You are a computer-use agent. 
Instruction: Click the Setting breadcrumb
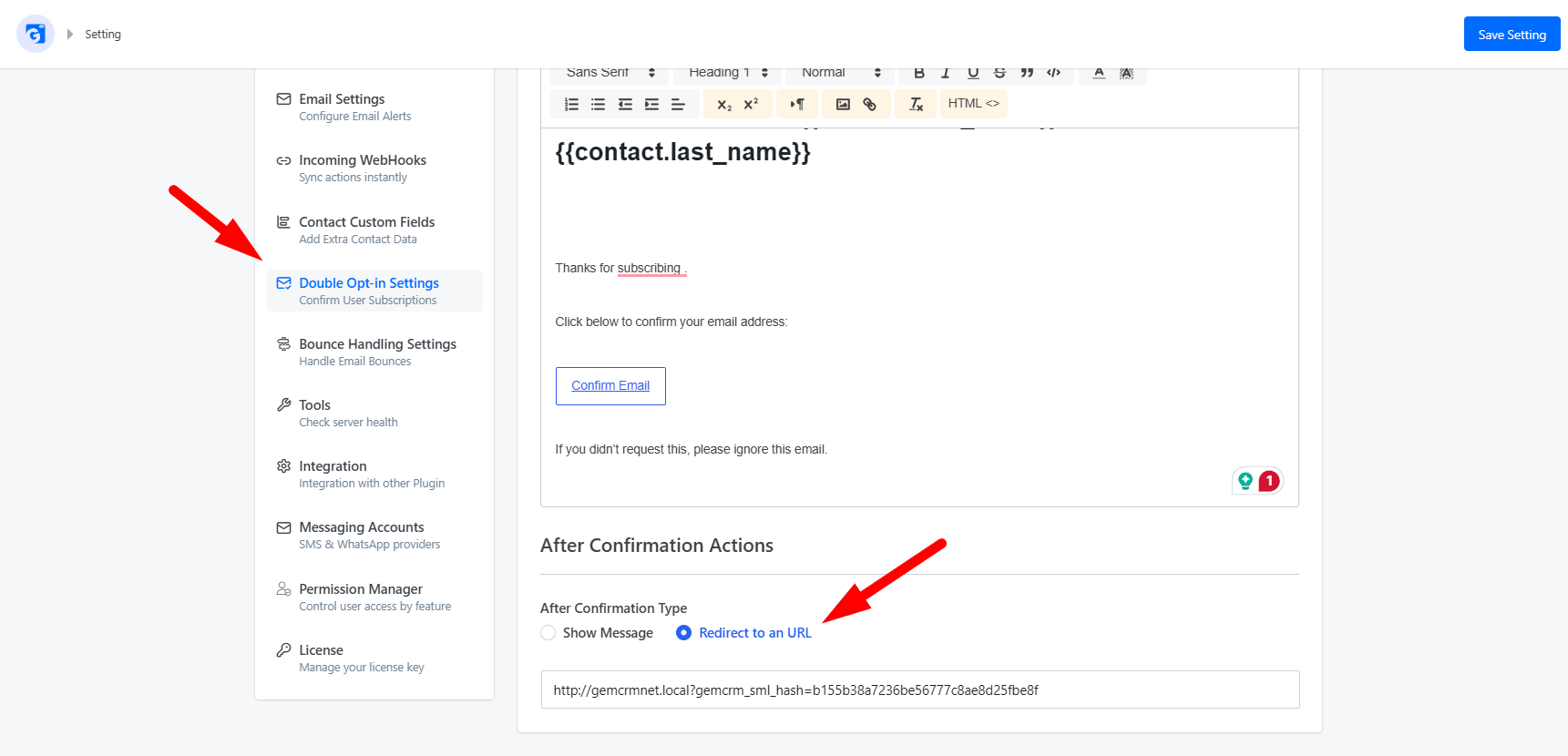[x=103, y=35]
